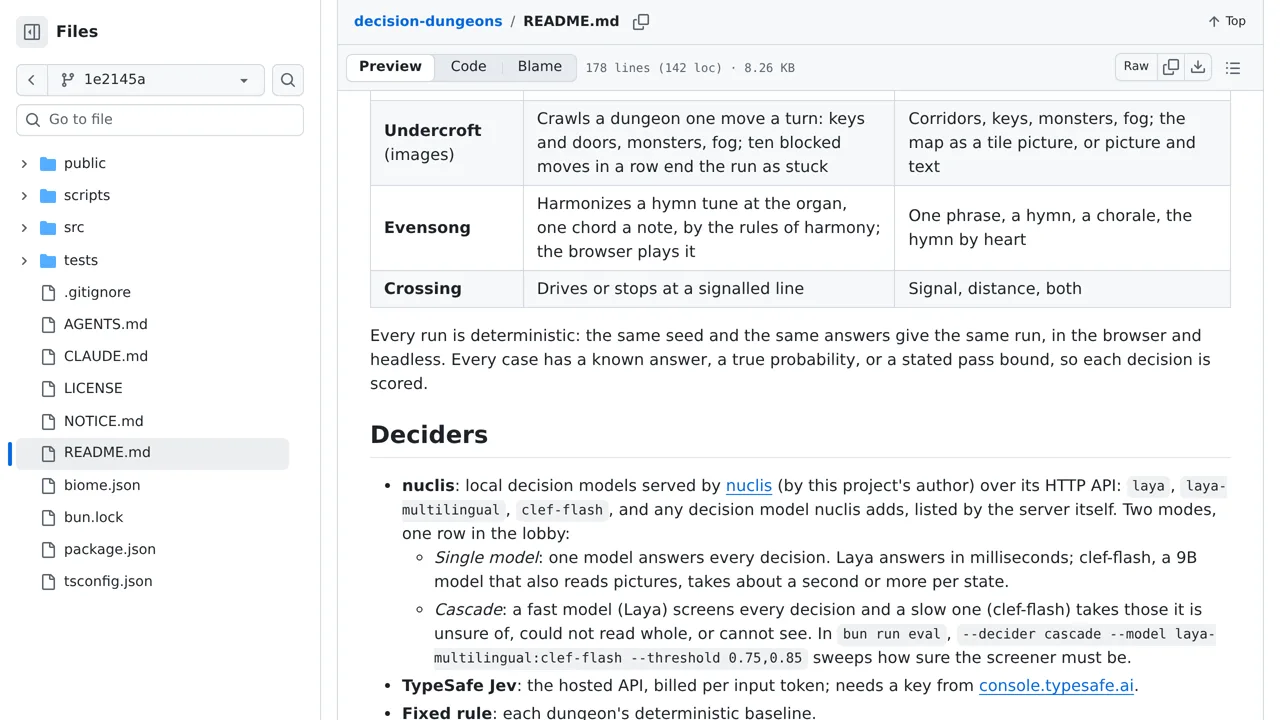
Task: Expand the public folder chevron
Action: pyautogui.click(x=24, y=163)
